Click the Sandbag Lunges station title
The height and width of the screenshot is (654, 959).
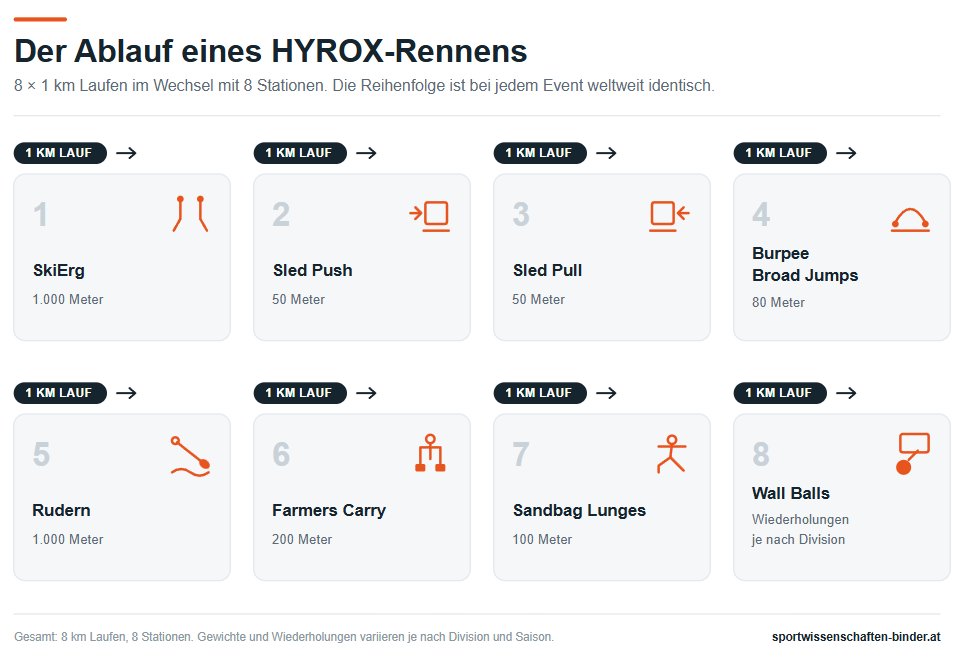[579, 510]
